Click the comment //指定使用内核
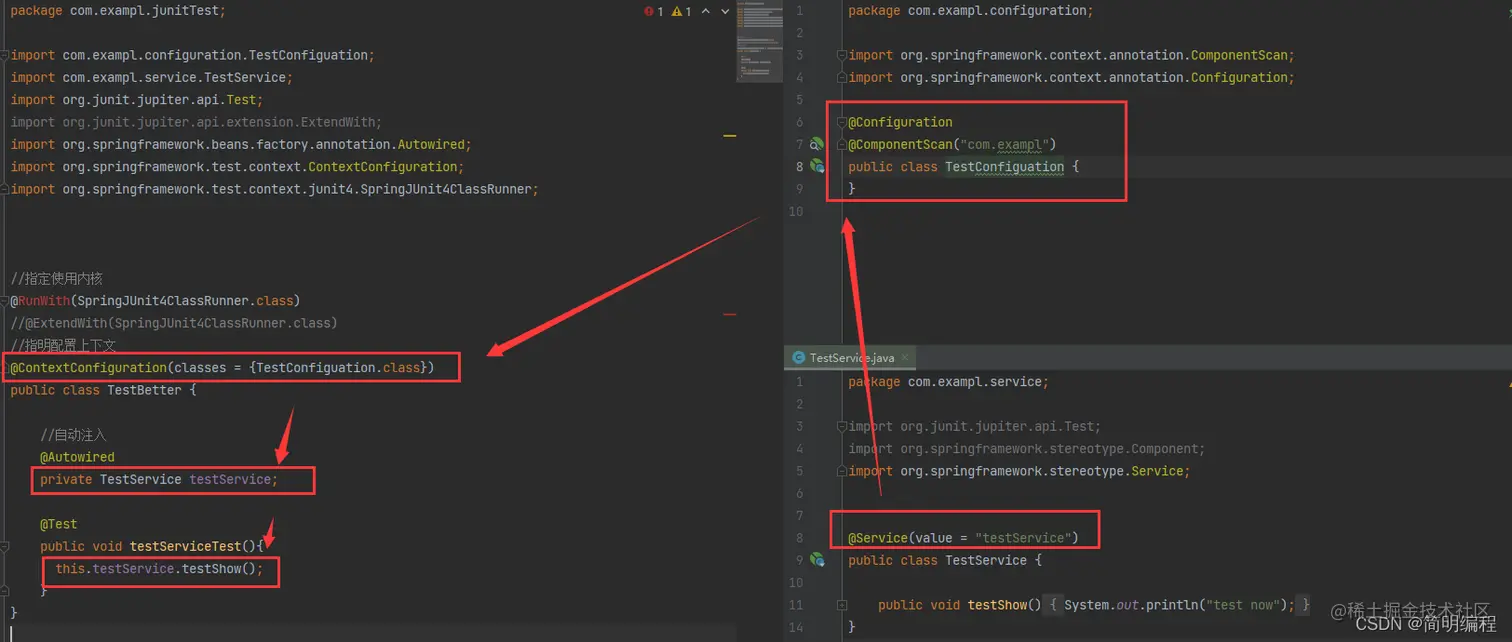The width and height of the screenshot is (1512, 642). click(56, 279)
